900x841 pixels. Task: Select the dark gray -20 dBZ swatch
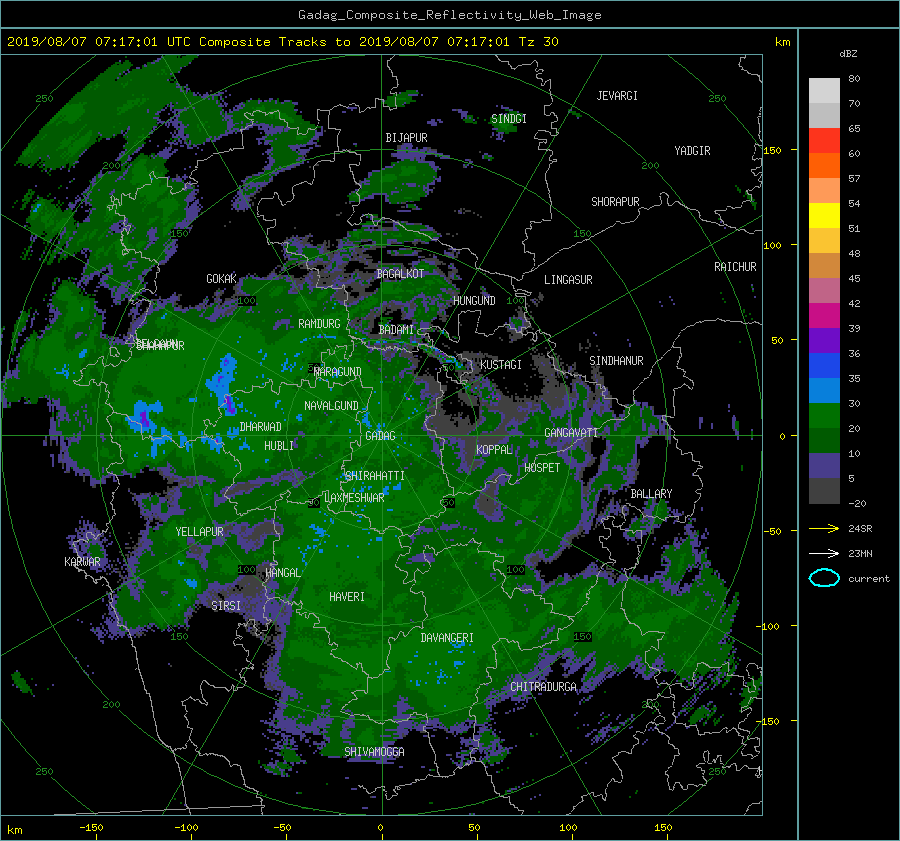824,490
